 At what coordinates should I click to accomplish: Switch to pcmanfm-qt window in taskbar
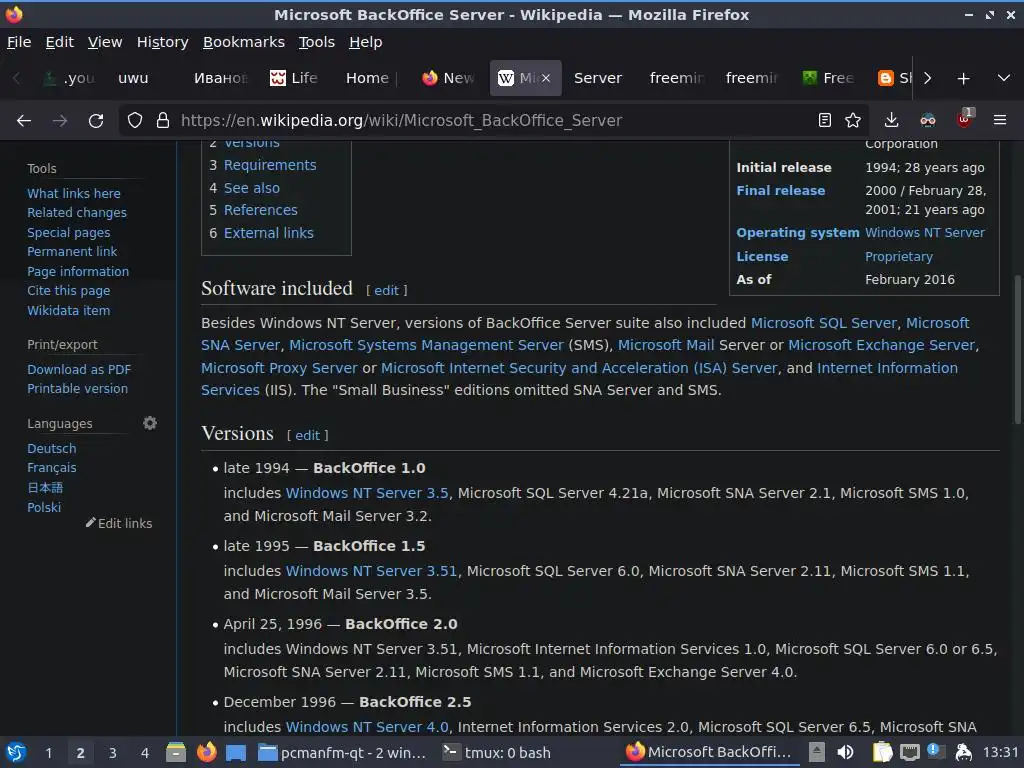click(342, 753)
